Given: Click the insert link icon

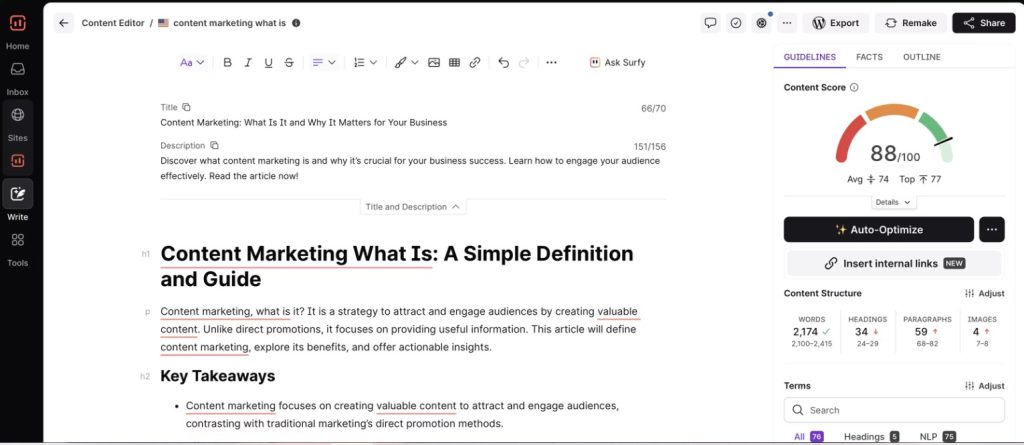Looking at the screenshot, I should 475,62.
